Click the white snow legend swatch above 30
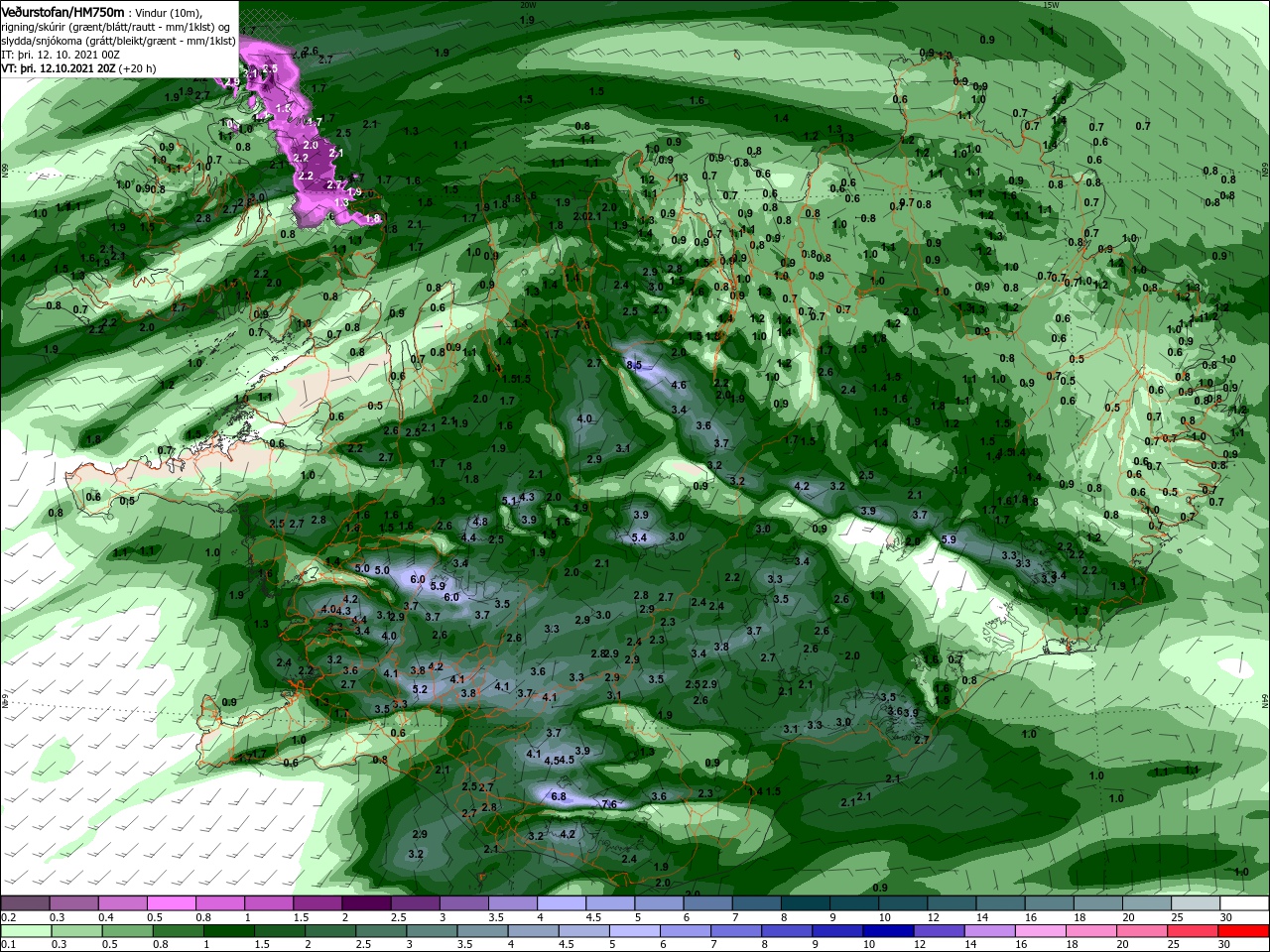 click(x=1244, y=903)
